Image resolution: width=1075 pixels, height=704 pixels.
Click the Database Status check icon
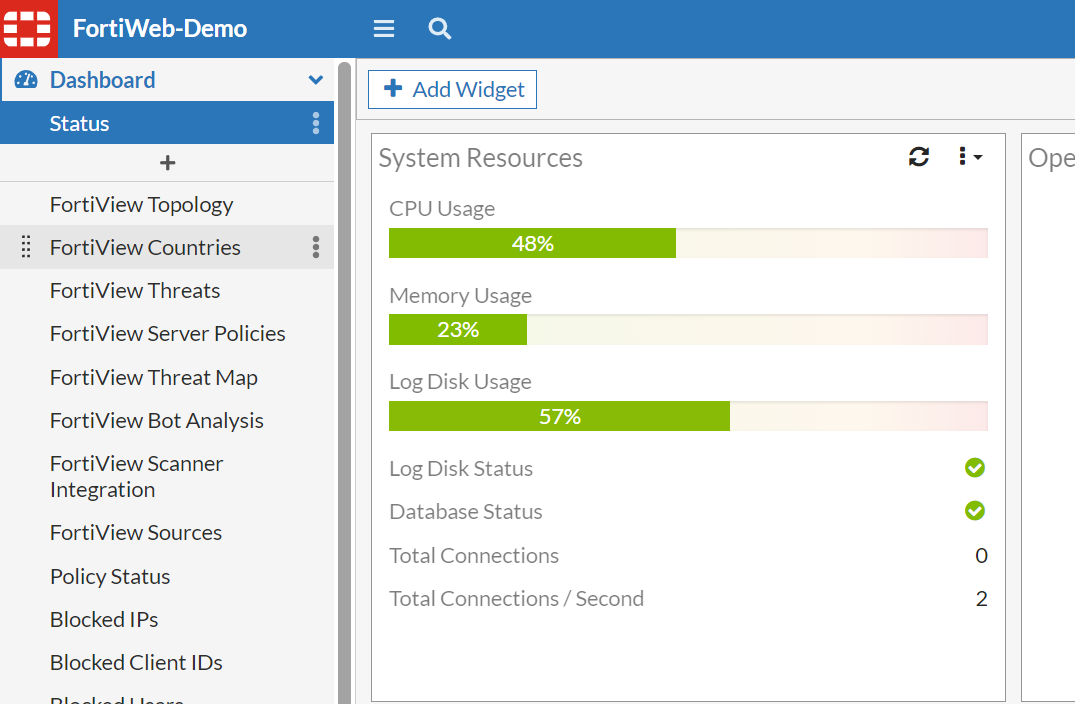(x=974, y=511)
